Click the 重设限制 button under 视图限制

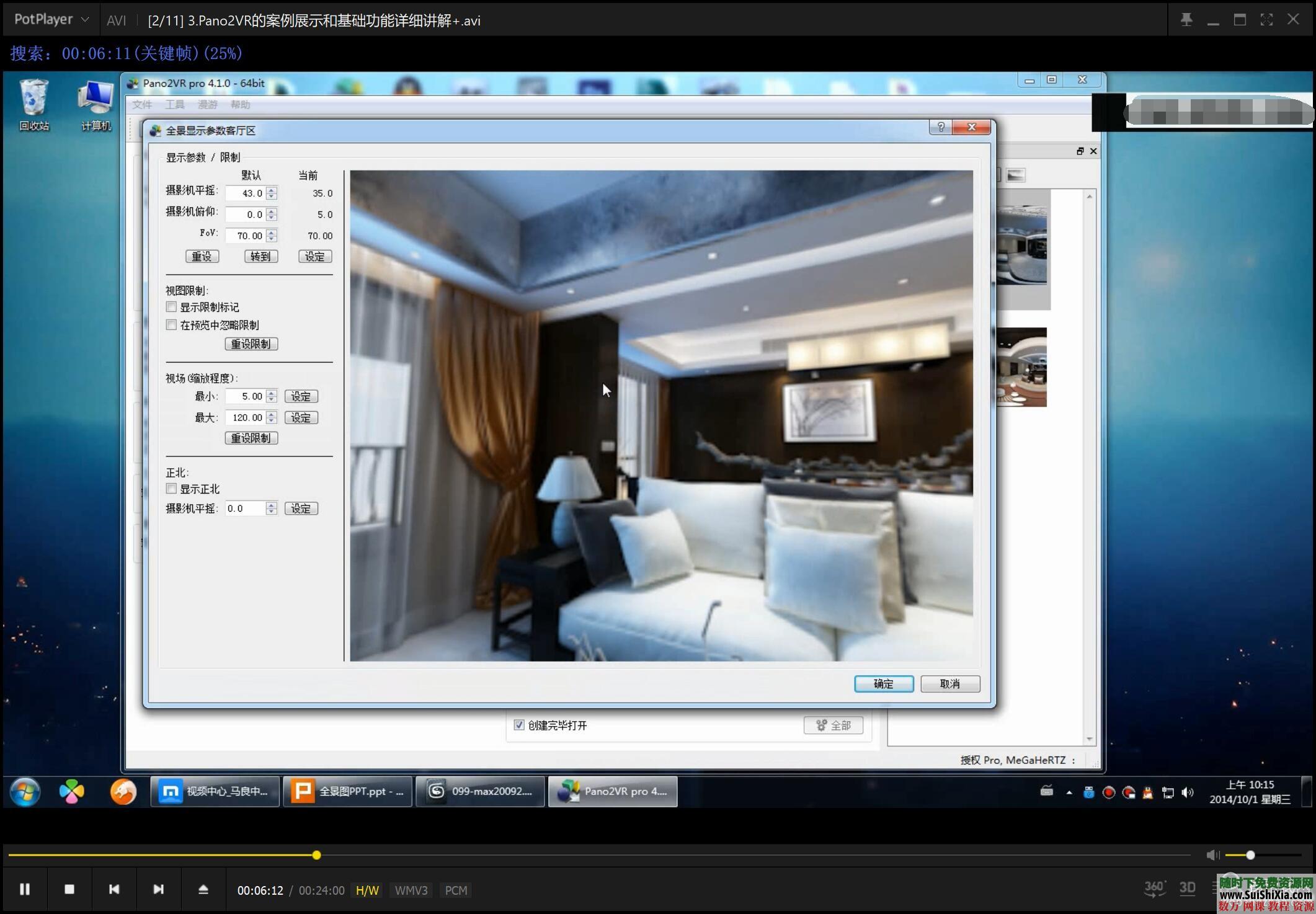[x=251, y=344]
